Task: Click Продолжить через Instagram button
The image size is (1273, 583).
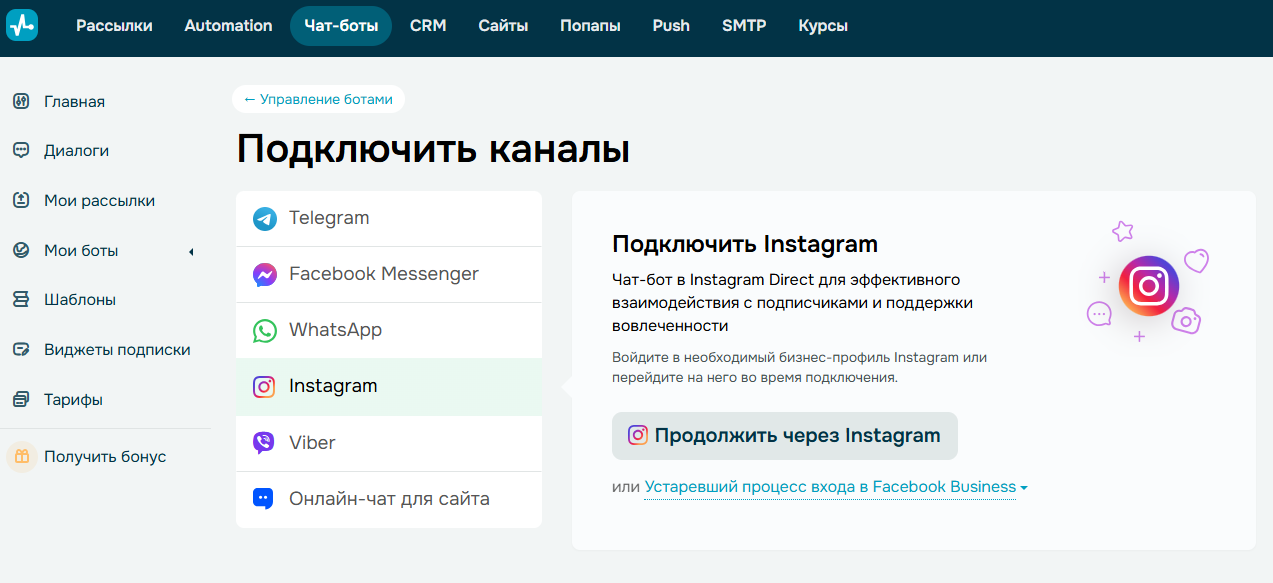Action: point(785,436)
